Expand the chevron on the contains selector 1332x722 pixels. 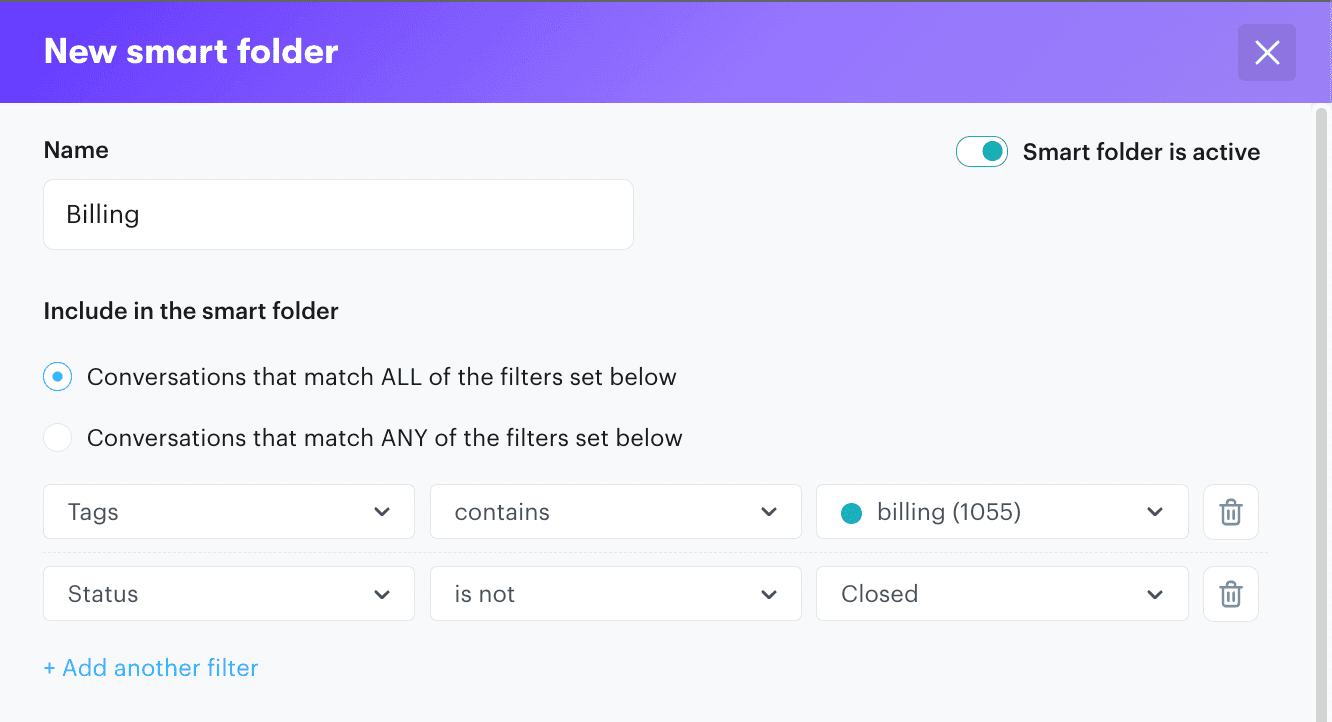tap(769, 511)
